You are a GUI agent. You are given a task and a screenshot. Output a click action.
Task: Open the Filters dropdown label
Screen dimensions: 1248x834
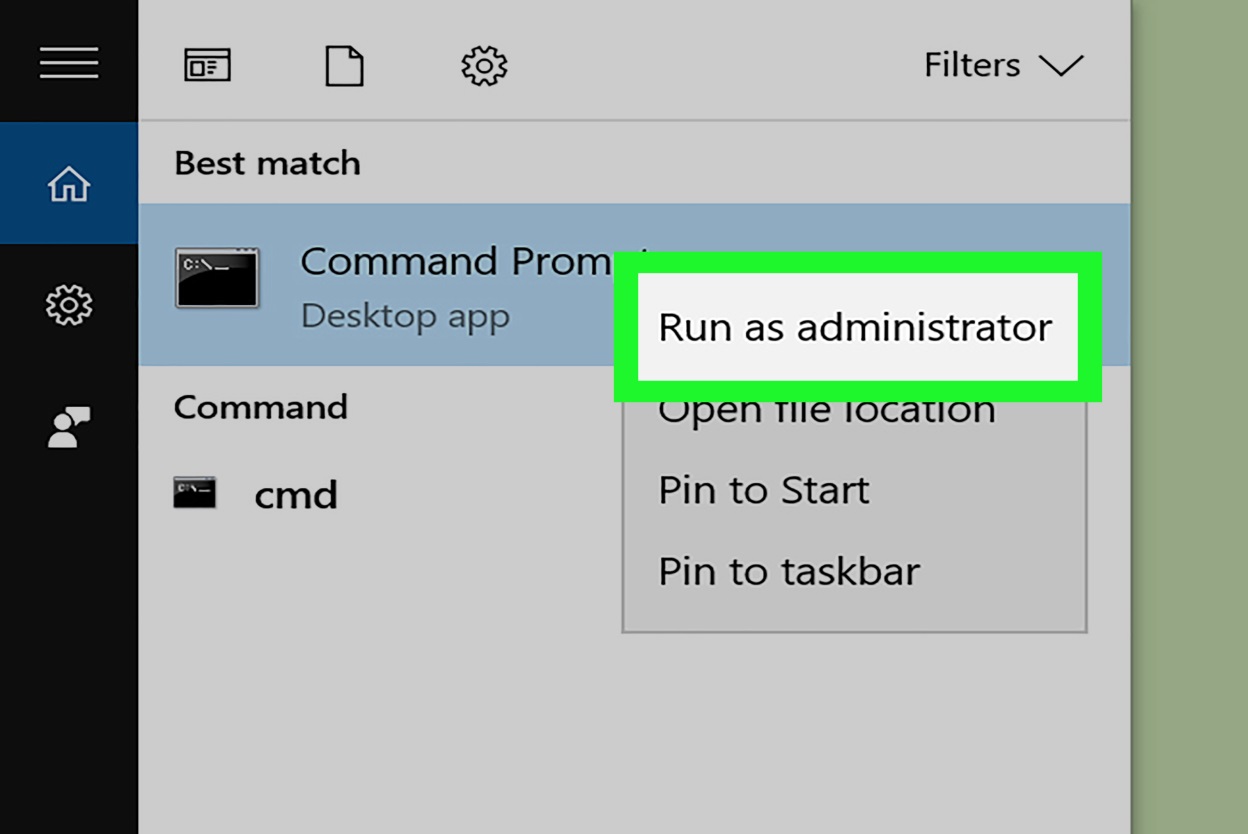point(972,66)
